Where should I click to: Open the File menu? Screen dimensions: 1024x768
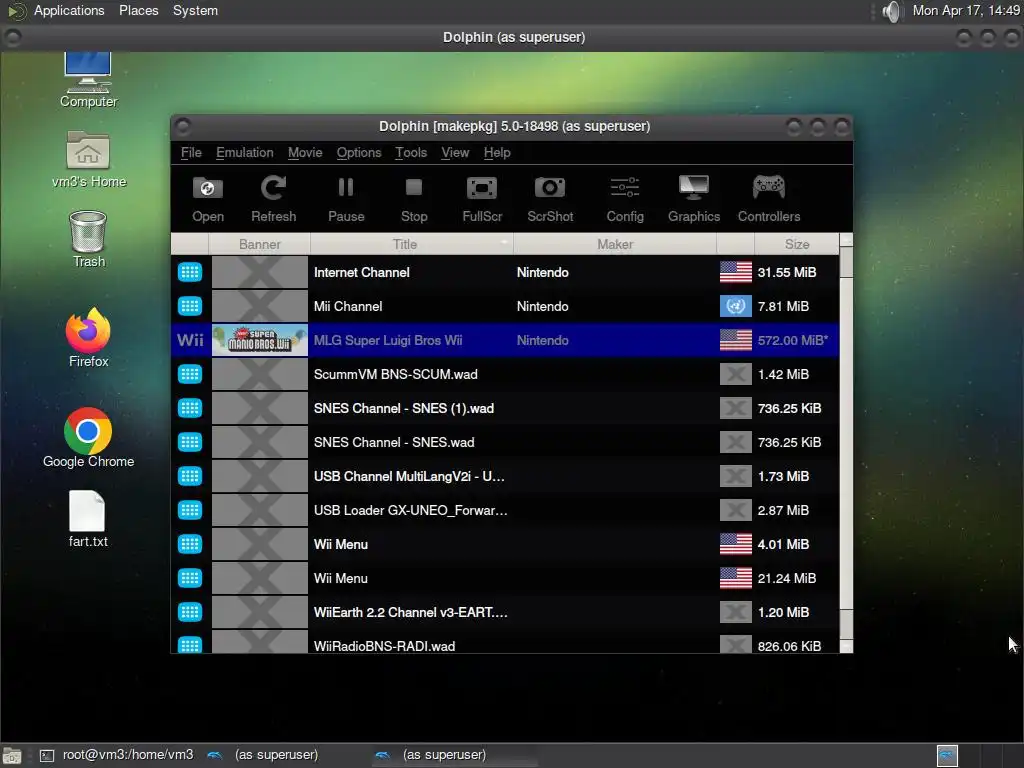tap(191, 152)
